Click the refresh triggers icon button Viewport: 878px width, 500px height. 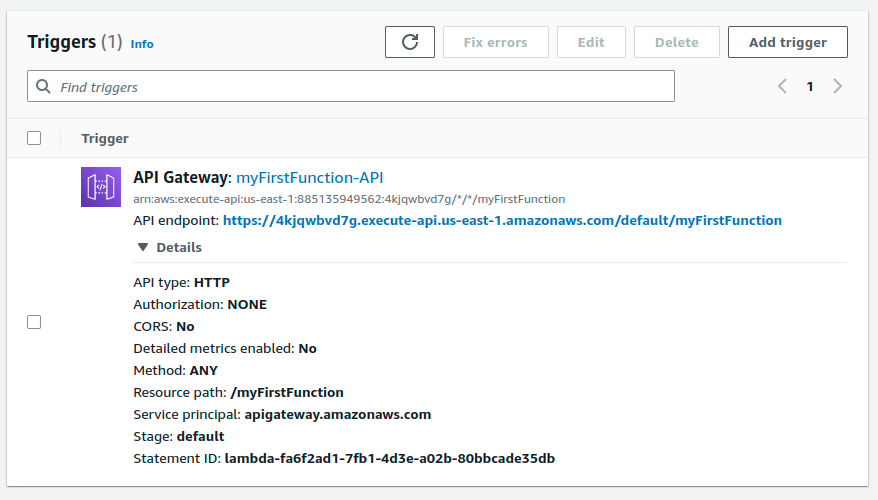410,42
